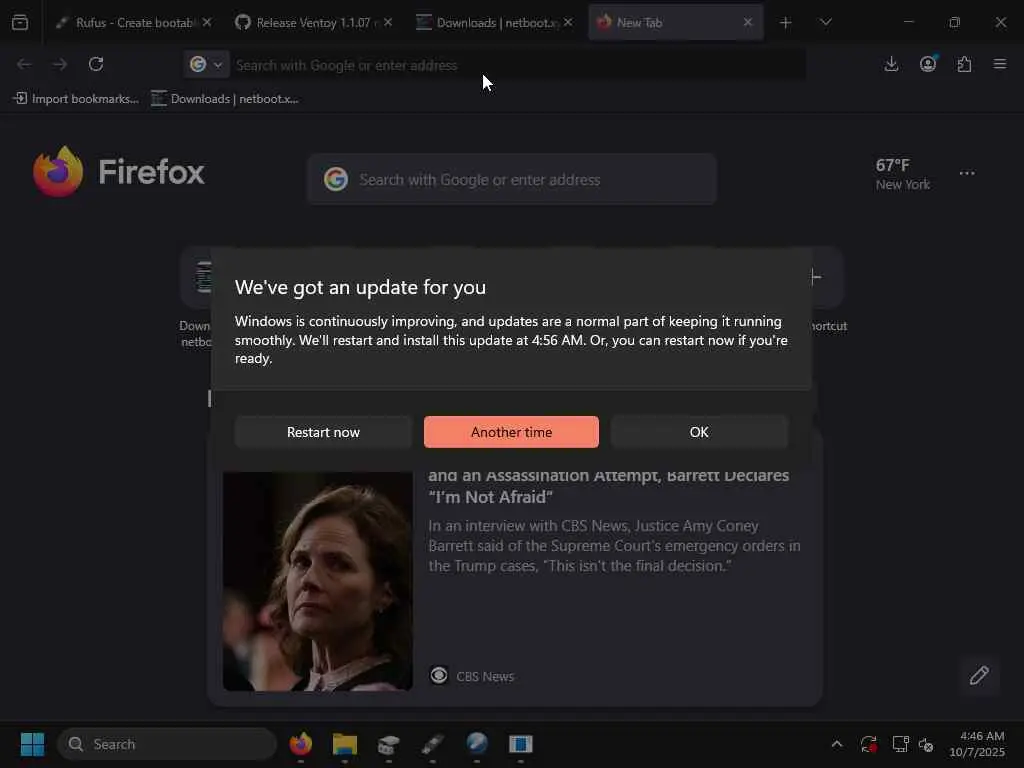Image resolution: width=1024 pixels, height=768 pixels.
Task: Open Firefox from the taskbar
Action: pos(300,744)
